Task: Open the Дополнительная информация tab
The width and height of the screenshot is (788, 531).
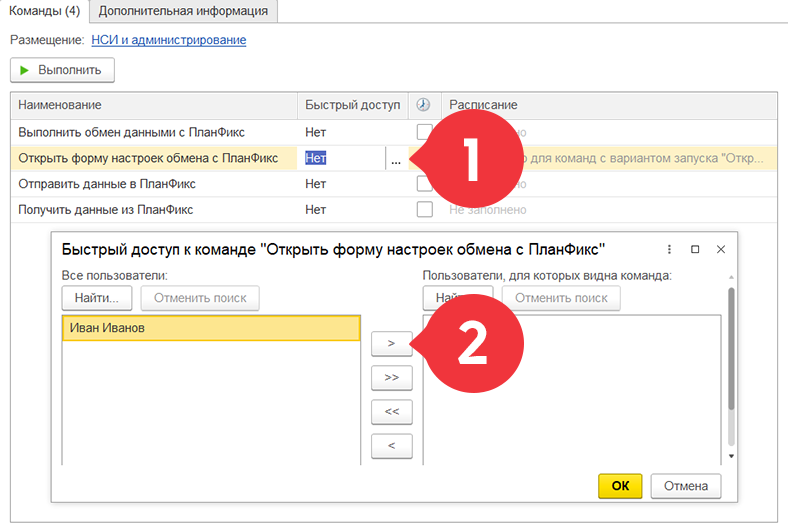Action: 183,11
